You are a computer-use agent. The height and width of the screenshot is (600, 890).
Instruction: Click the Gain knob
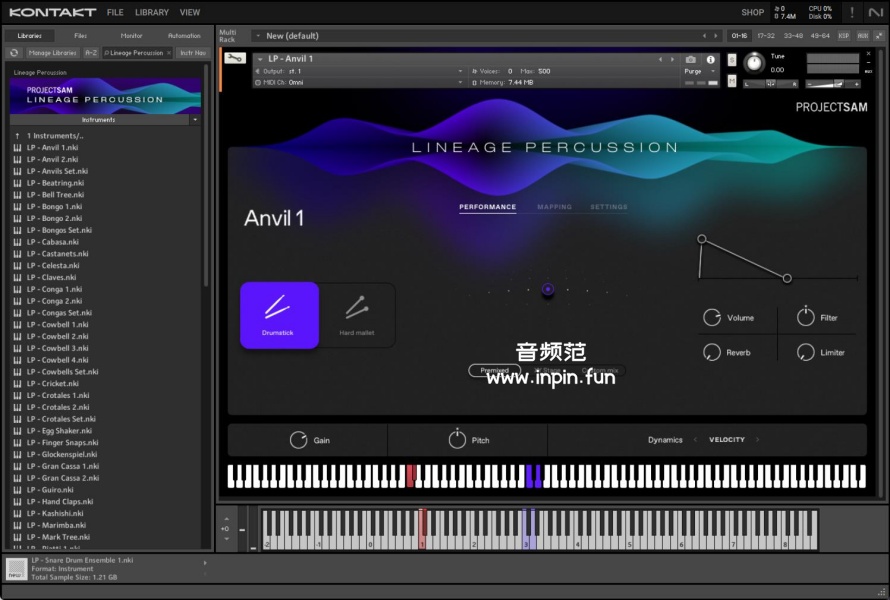299,440
